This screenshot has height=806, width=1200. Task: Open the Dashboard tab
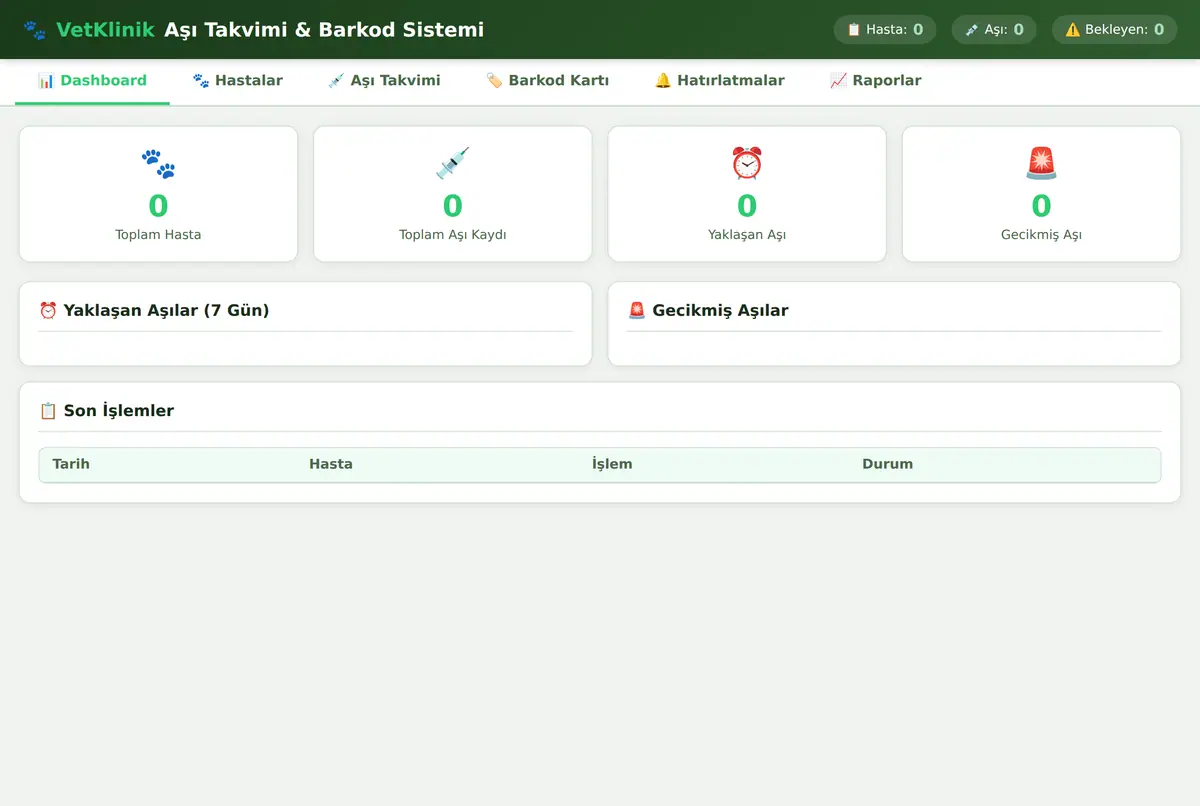coord(92,81)
